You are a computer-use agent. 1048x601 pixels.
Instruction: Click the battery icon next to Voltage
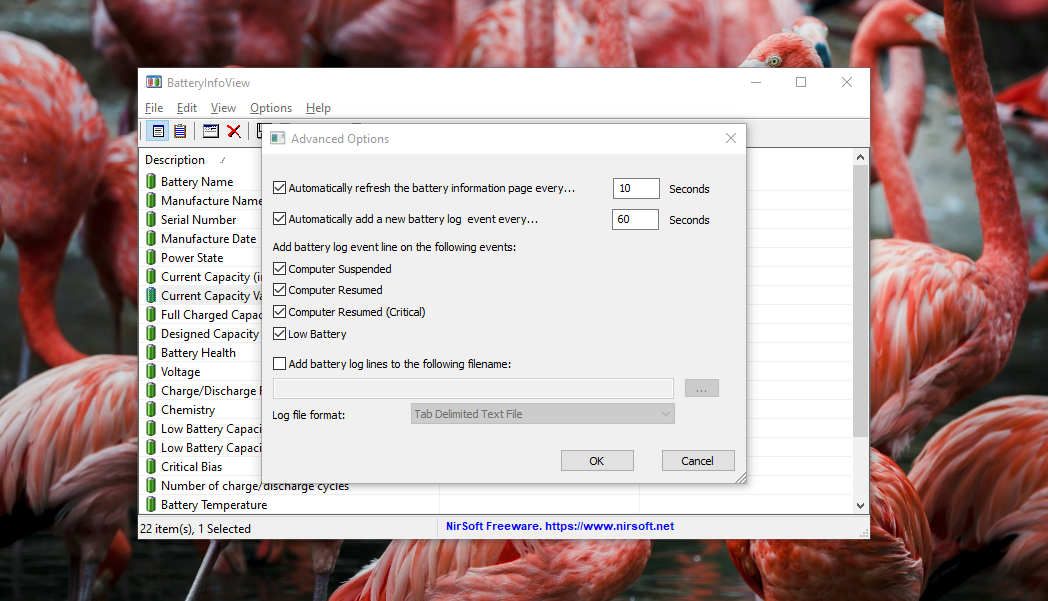click(x=151, y=372)
